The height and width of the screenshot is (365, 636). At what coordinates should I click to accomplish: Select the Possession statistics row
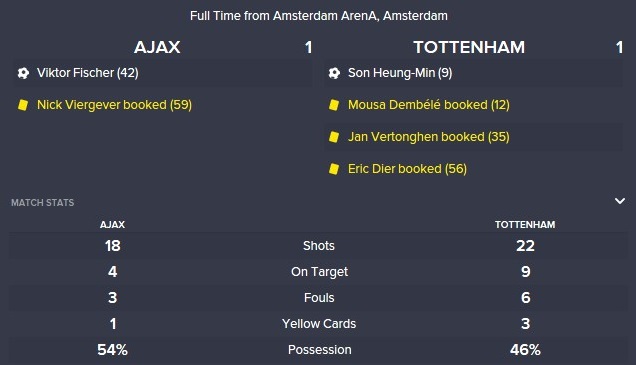[x=318, y=350]
